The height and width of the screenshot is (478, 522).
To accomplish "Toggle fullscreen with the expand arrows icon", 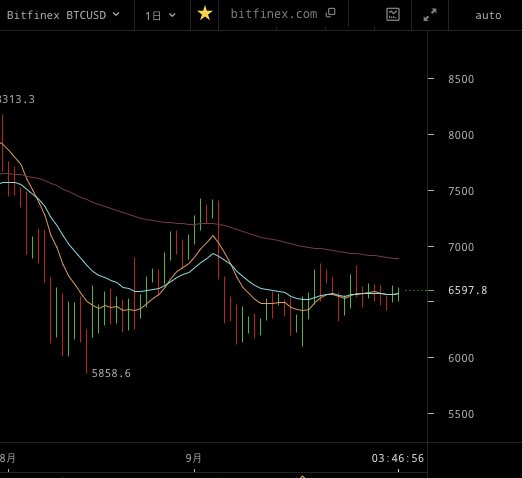I will pyautogui.click(x=430, y=15).
